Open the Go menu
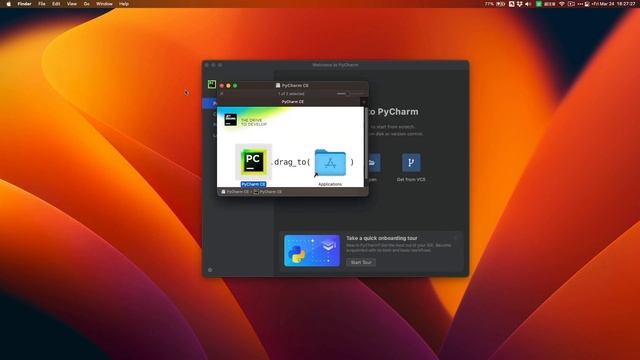The width and height of the screenshot is (640, 360). (87, 4)
